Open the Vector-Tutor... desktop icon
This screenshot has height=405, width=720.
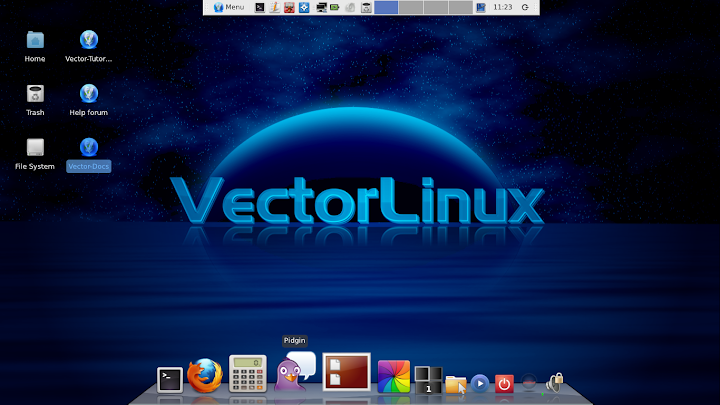pos(89,46)
